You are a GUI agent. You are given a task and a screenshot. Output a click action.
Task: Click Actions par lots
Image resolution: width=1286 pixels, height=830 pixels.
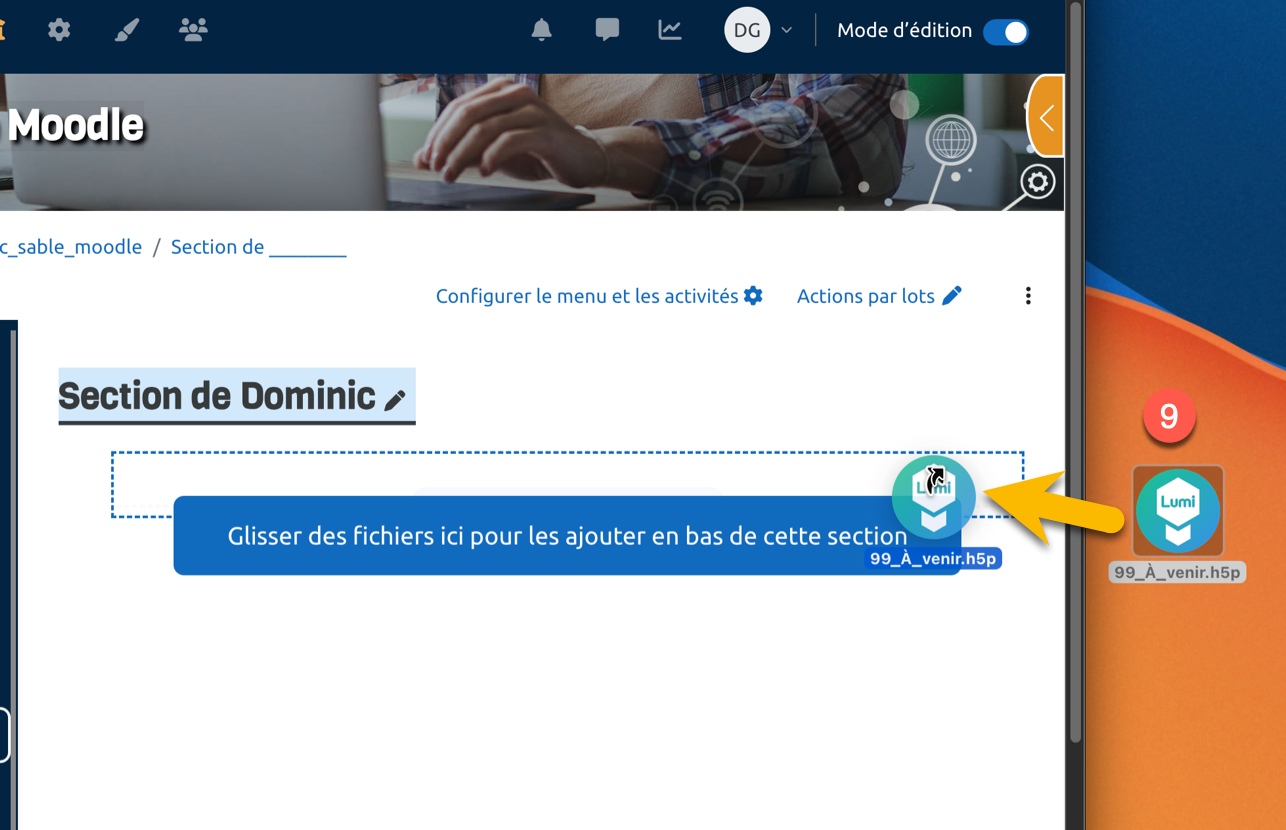(x=879, y=296)
